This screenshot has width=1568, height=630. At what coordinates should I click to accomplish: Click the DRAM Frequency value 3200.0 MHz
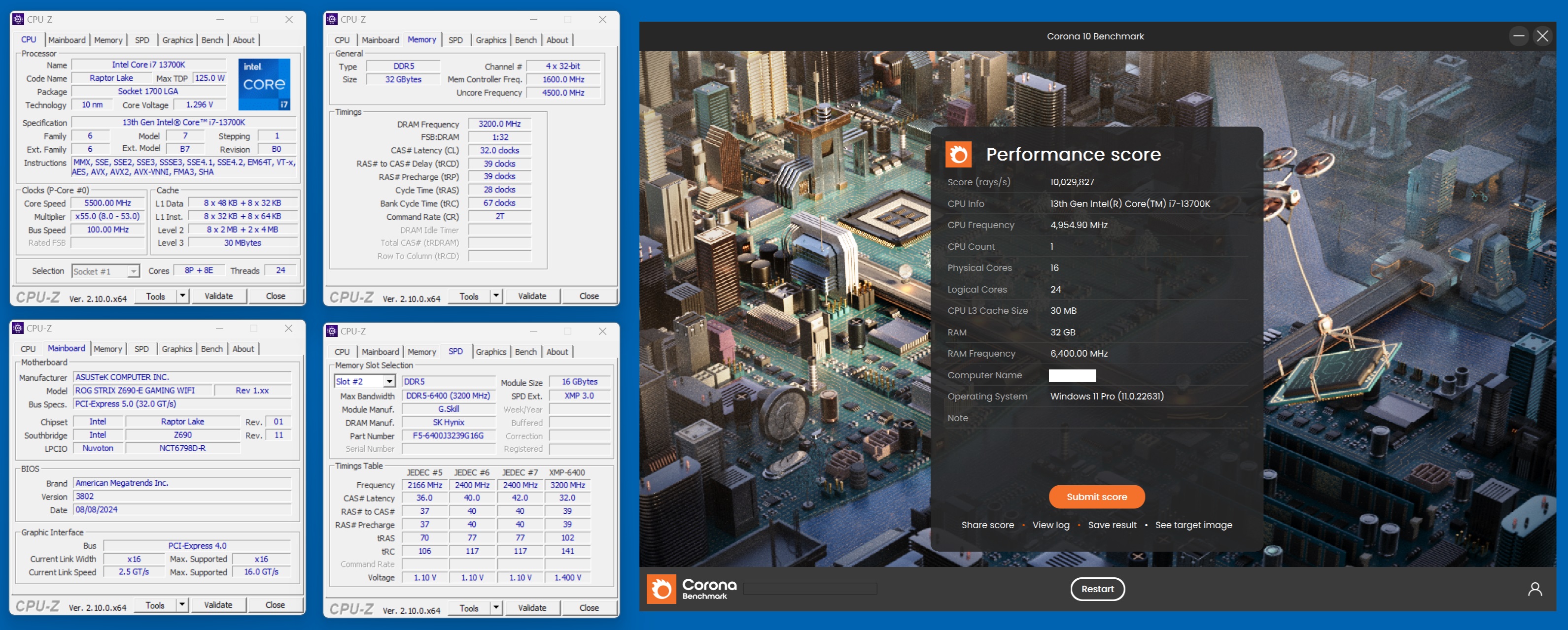tap(499, 124)
